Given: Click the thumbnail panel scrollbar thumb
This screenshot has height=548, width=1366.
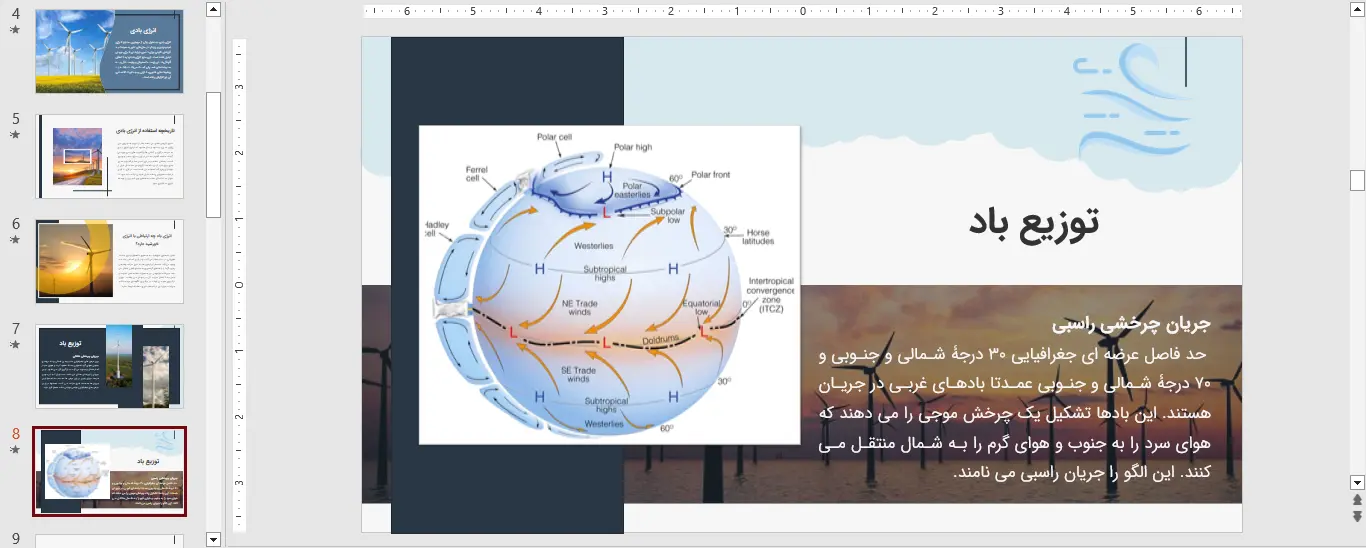Looking at the screenshot, I should point(213,155).
